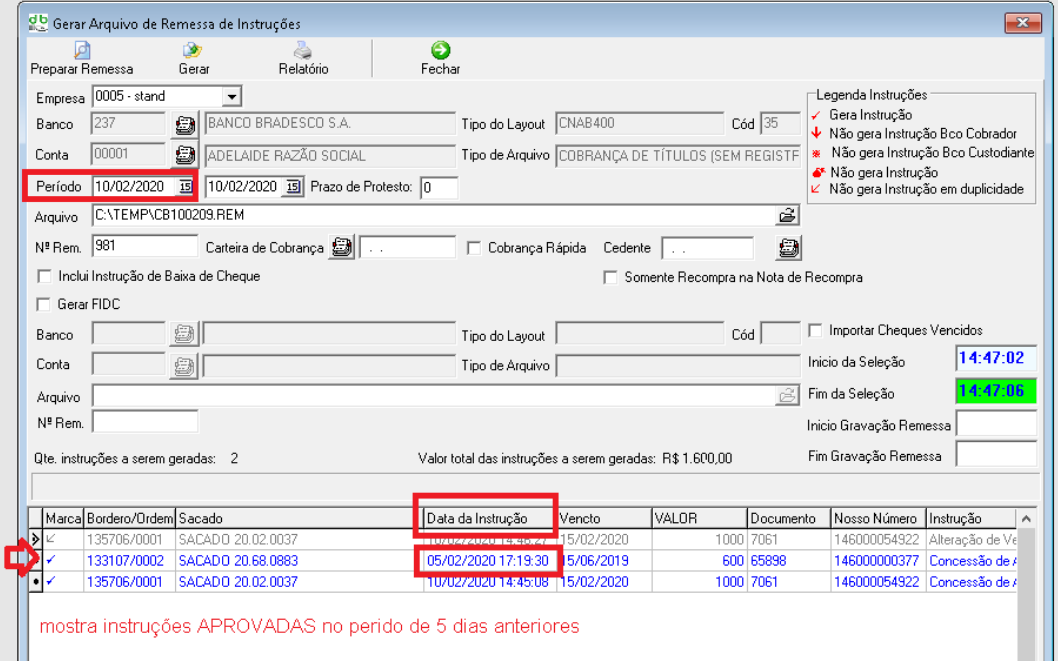Select the row for SACADO 20.68.0883
Image resolution: width=1058 pixels, height=662 pixels.
pyautogui.click(x=238, y=561)
